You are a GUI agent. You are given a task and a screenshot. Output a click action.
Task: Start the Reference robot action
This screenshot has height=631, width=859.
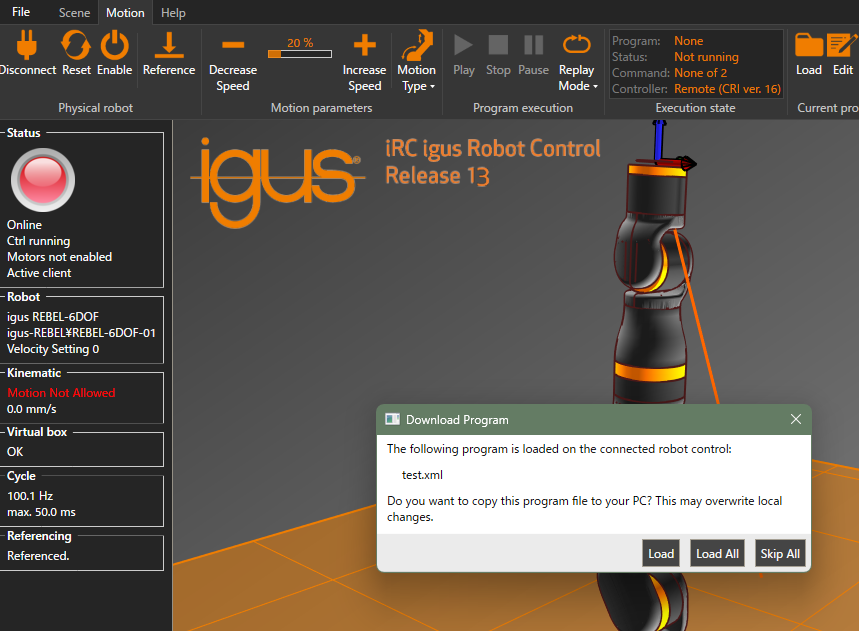point(169,46)
